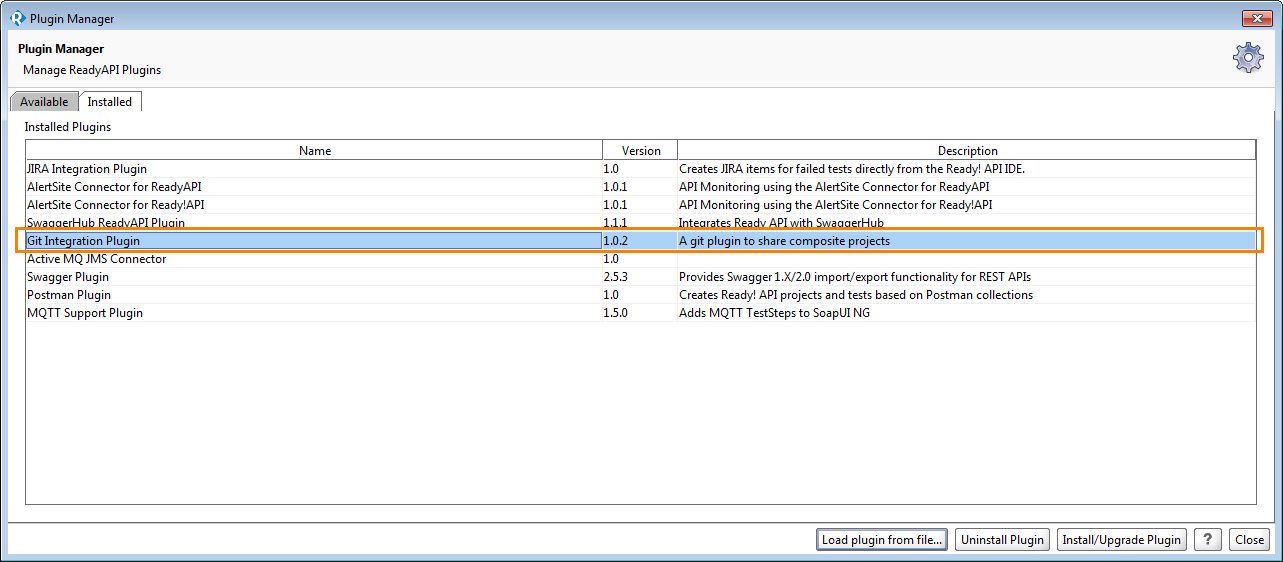Select AlertSite Connector for Ready!API row

click(640, 205)
